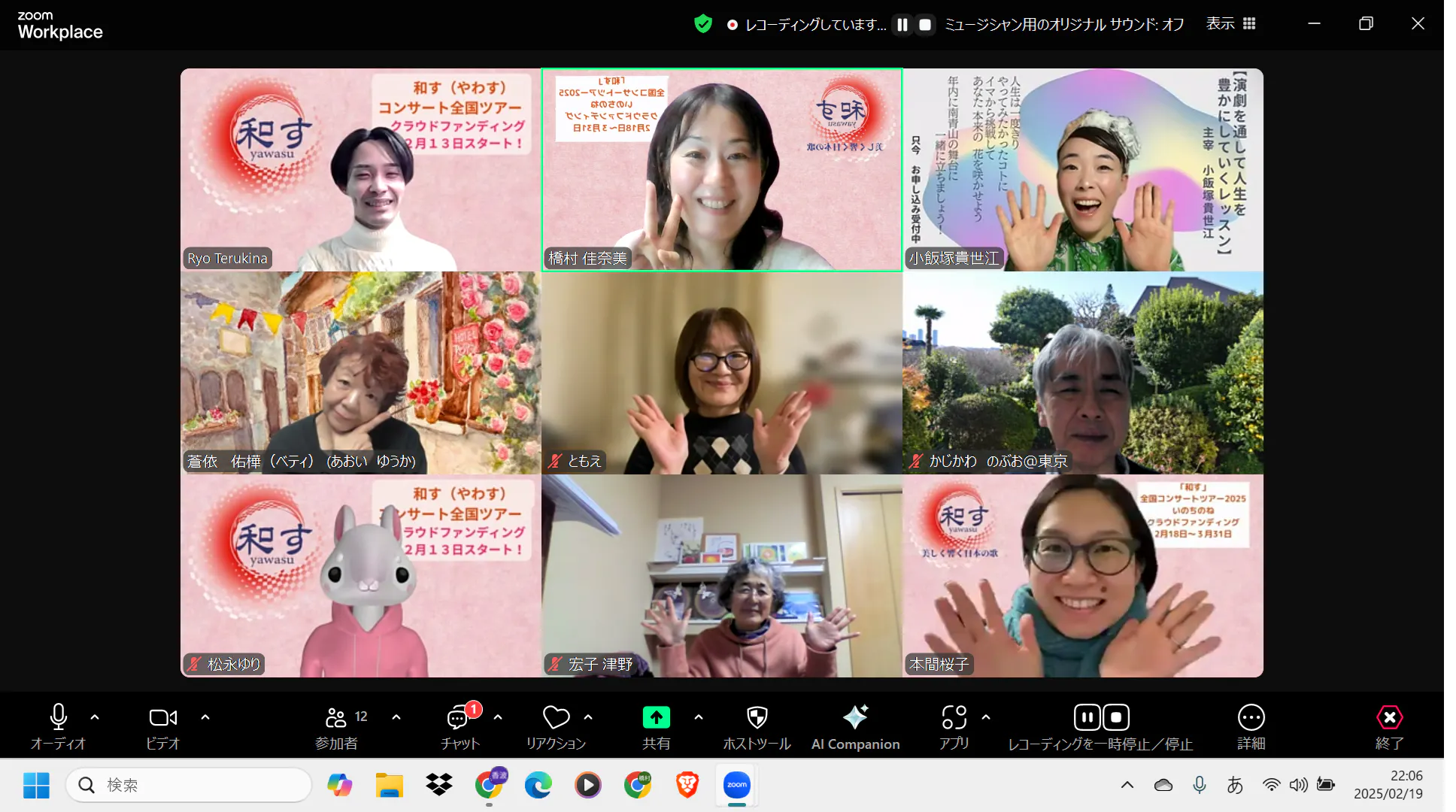Screen dimensions: 1456x812
Task: Pause recording via the top bar pause button
Action: [902, 25]
